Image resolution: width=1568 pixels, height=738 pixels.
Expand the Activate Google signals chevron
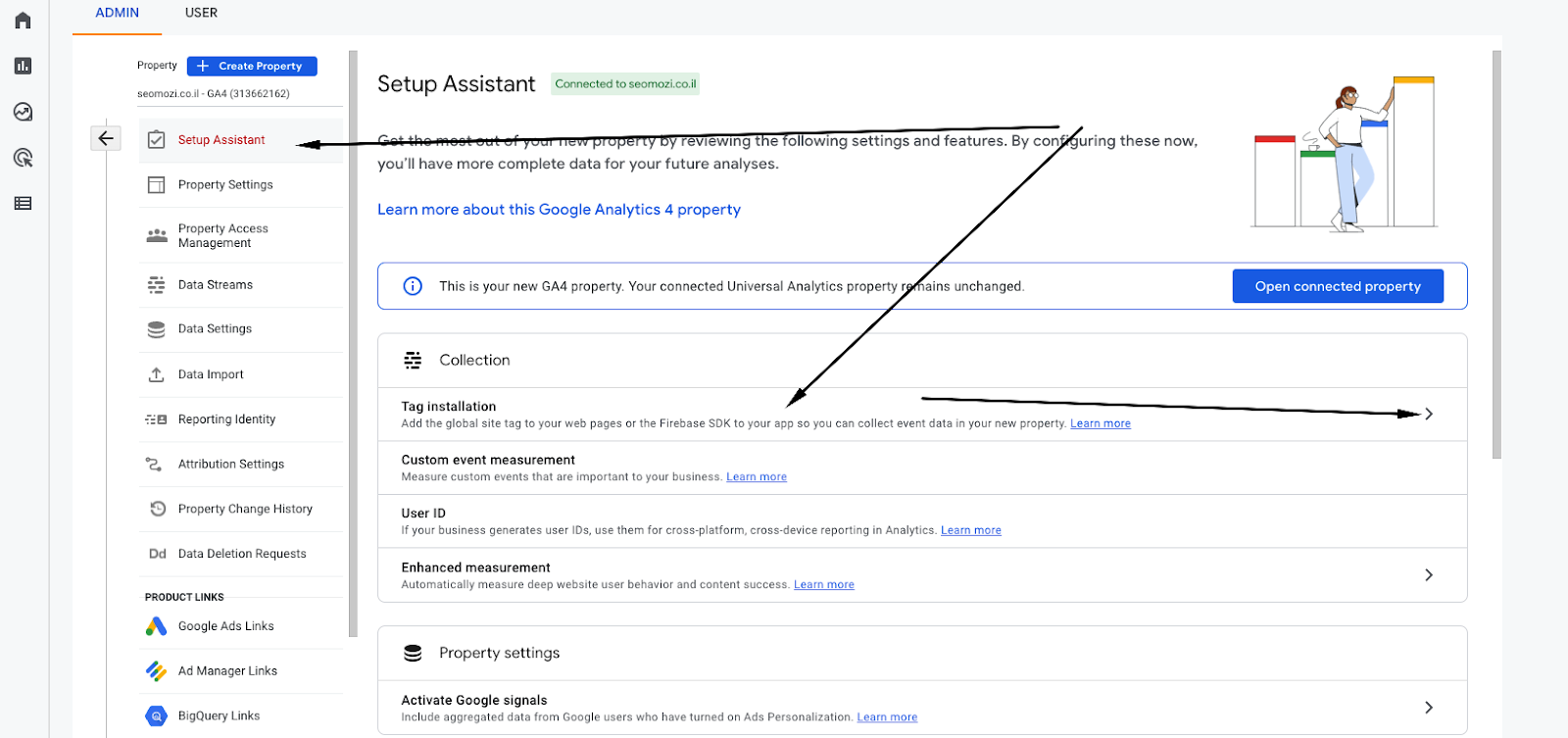(x=1429, y=708)
